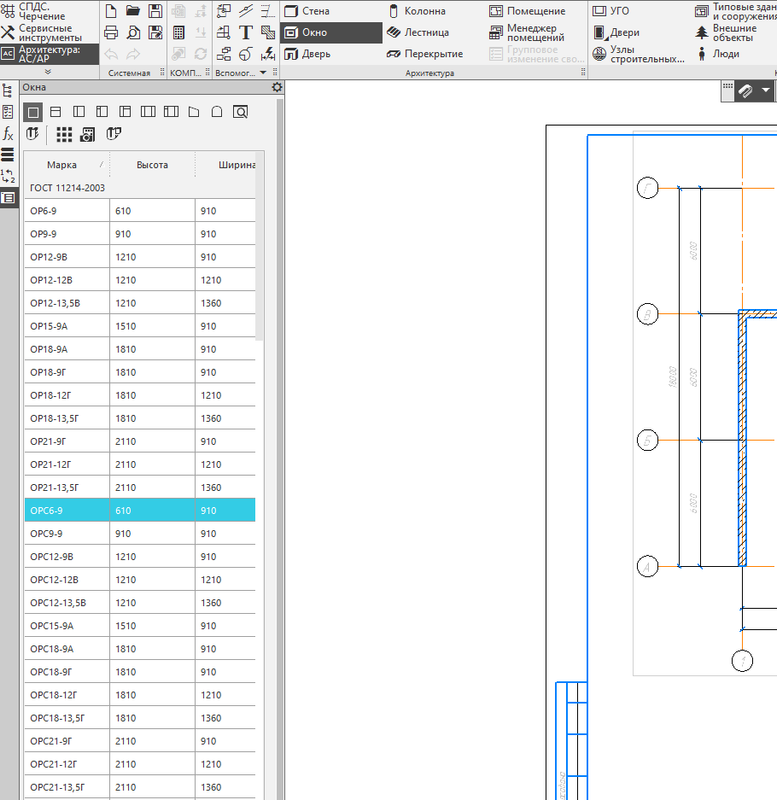Click the Save As diskette-with-pencil icon
Image resolution: width=777 pixels, height=800 pixels.
155,33
